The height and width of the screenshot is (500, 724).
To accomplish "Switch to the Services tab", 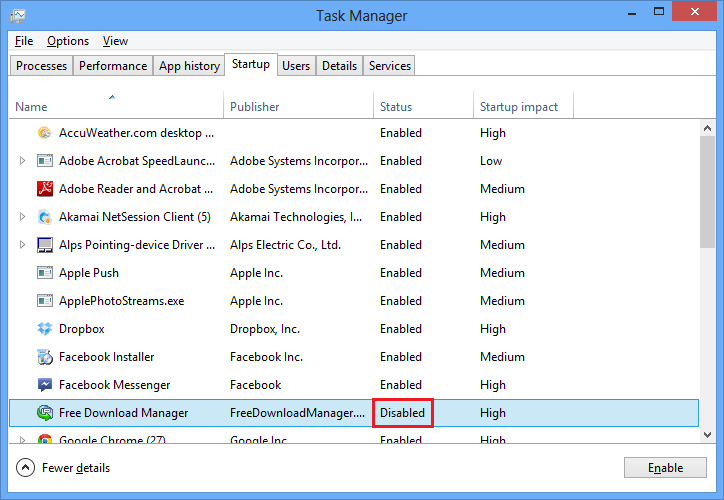I will 390,66.
